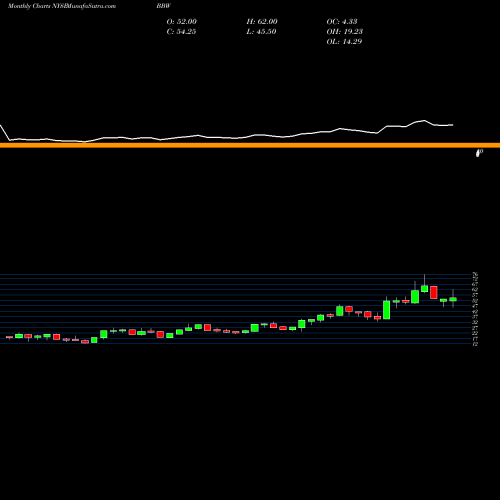Select the high value H: 62.00
Viewport: 500px width, 500px height.
pyautogui.click(x=262, y=21)
